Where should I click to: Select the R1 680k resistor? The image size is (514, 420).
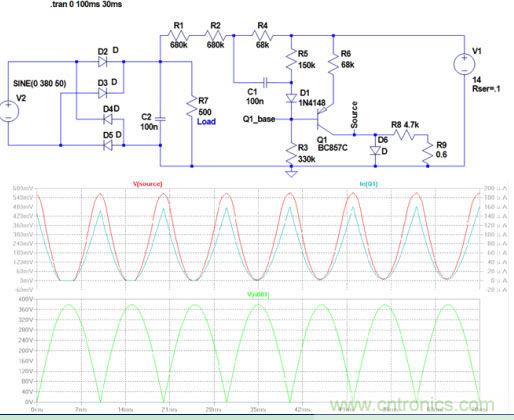coord(178,35)
